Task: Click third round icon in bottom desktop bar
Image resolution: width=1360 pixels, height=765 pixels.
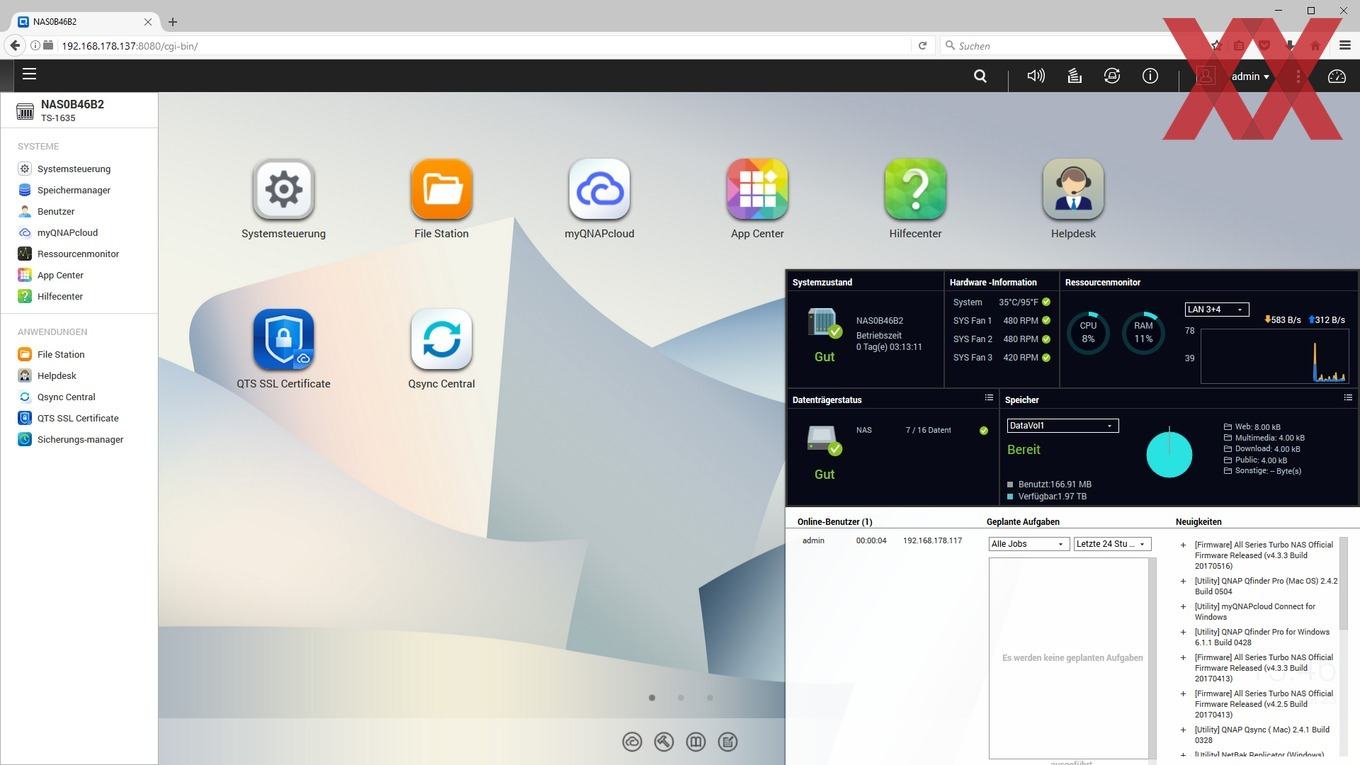Action: 696,741
